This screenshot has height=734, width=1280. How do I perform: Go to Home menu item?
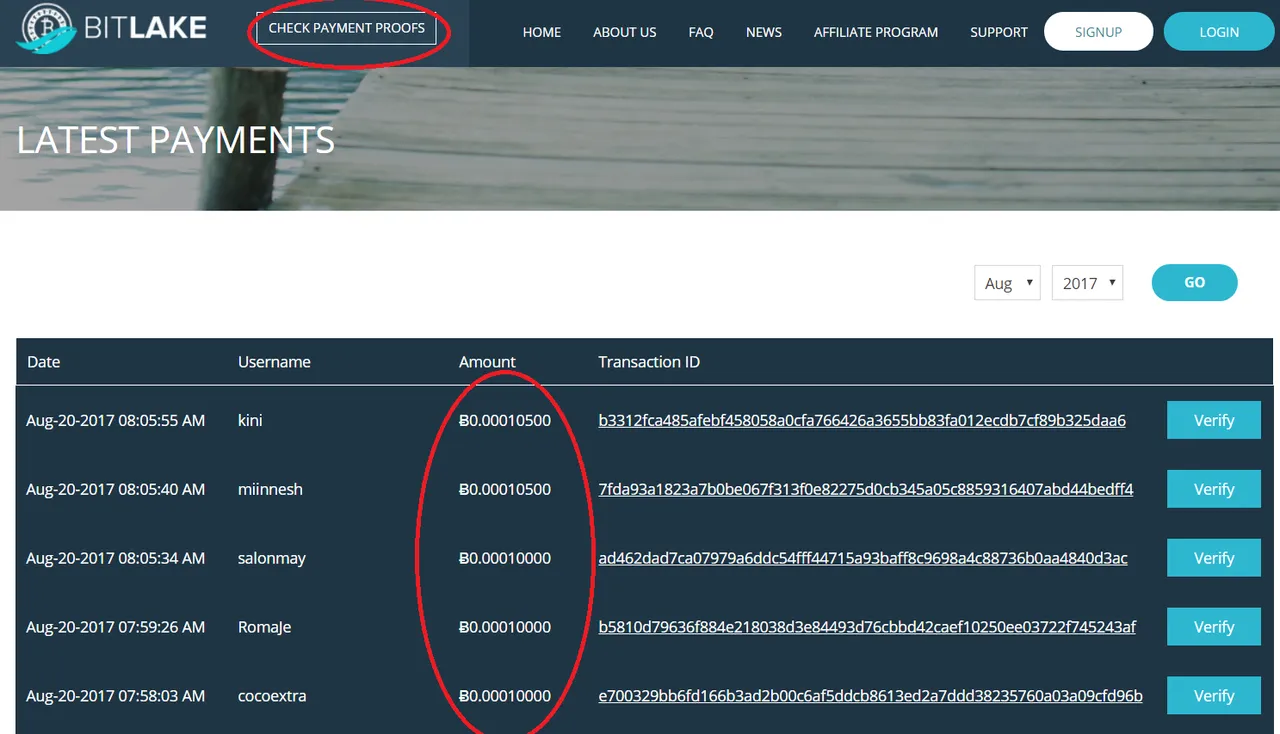(542, 32)
